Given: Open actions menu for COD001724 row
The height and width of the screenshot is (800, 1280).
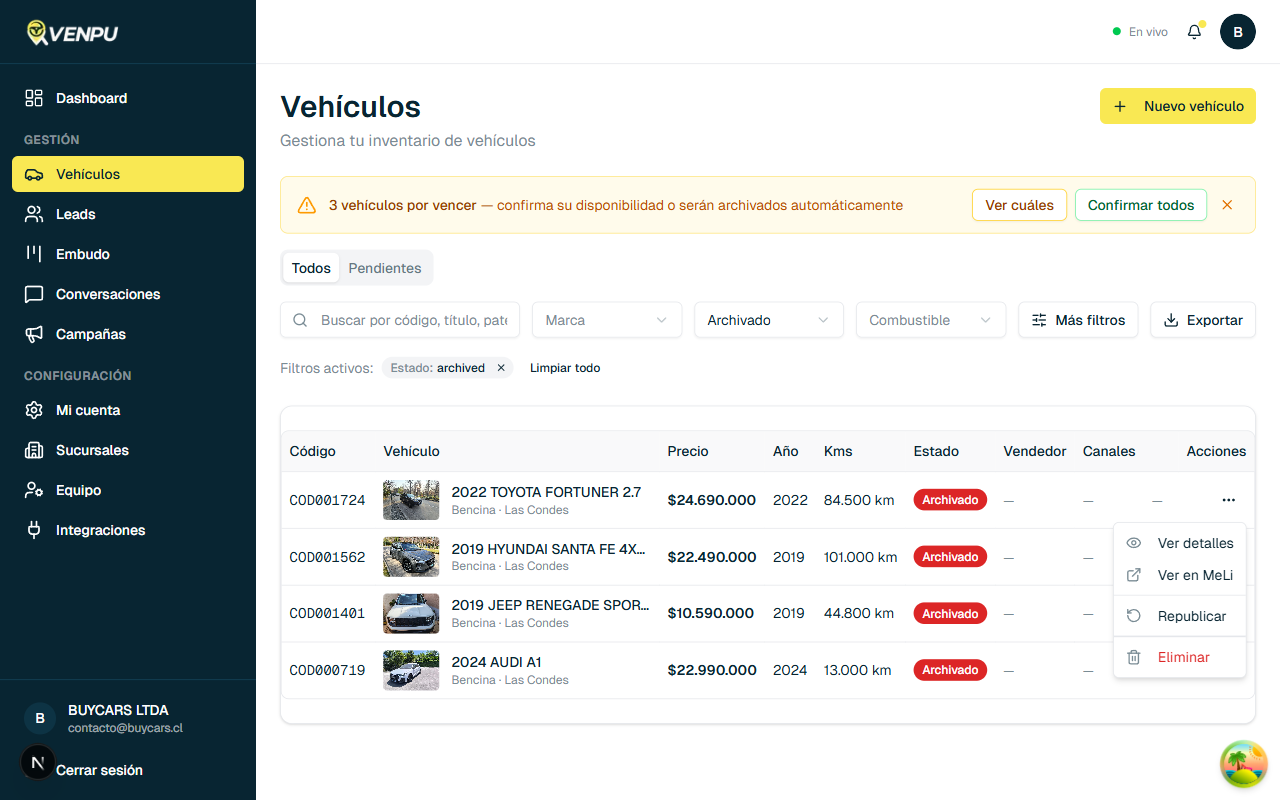Looking at the screenshot, I should 1228,499.
